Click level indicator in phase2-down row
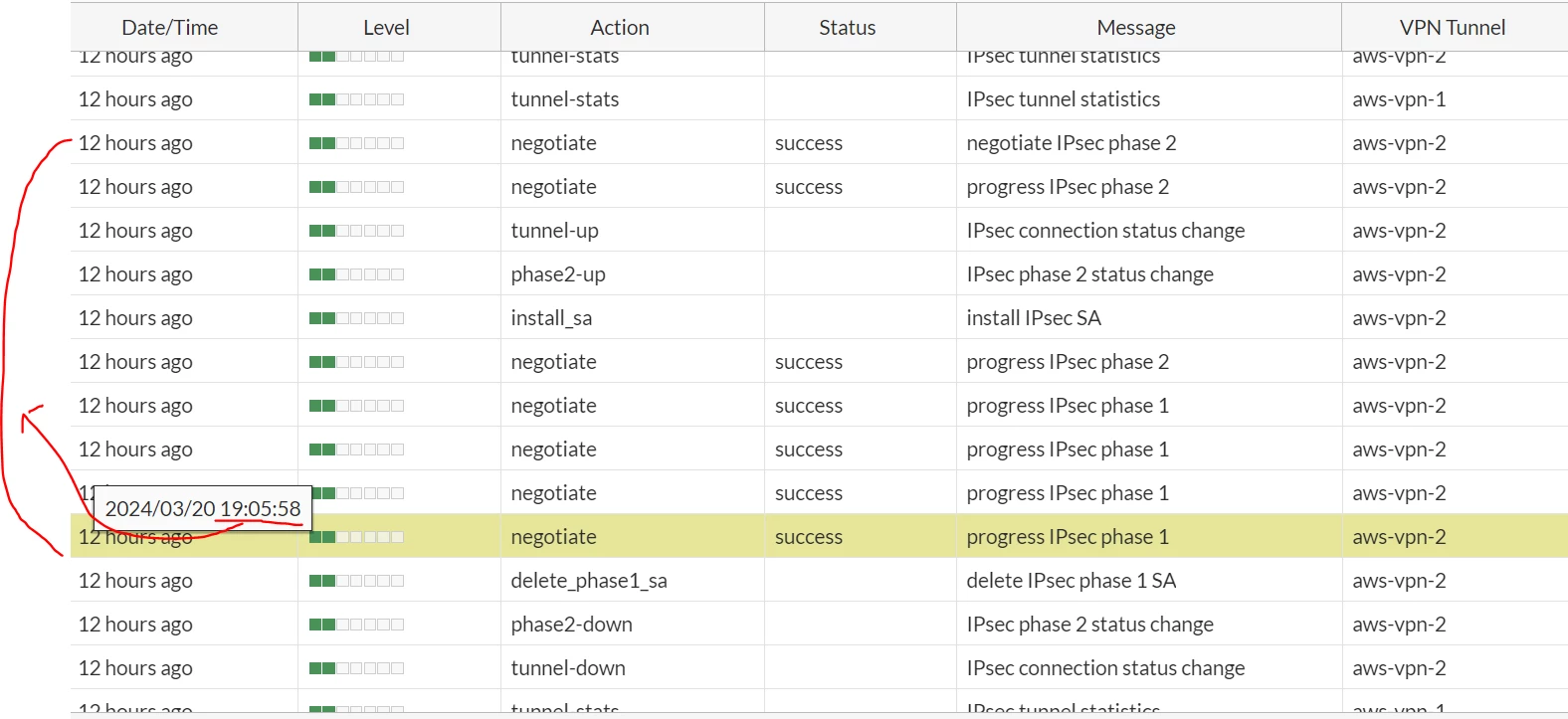This screenshot has width=1568, height=719. (x=356, y=625)
